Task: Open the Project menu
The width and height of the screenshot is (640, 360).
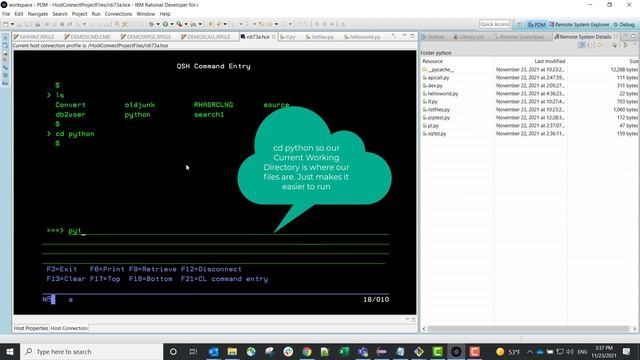Action: (x=80, y=14)
